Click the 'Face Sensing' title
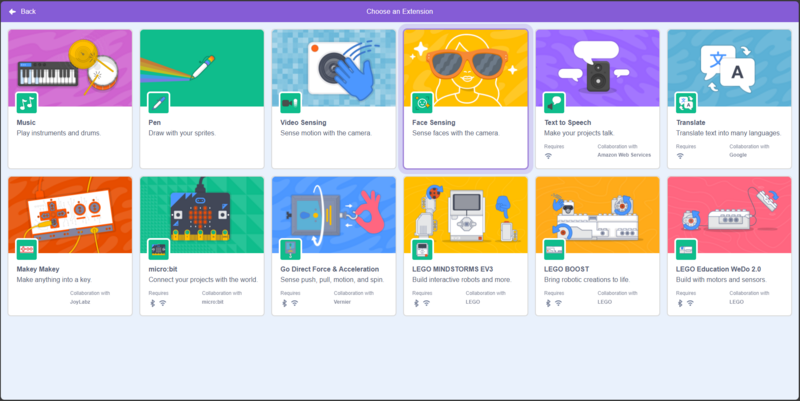Image resolution: width=800 pixels, height=401 pixels. pyautogui.click(x=434, y=122)
